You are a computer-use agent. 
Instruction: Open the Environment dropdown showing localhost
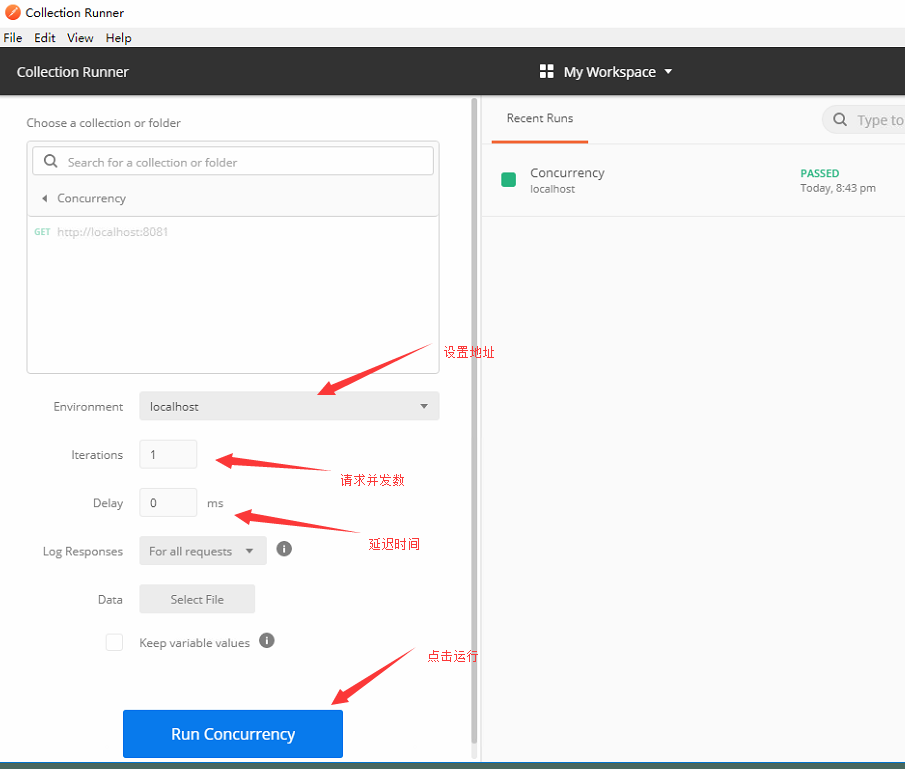[x=288, y=406]
